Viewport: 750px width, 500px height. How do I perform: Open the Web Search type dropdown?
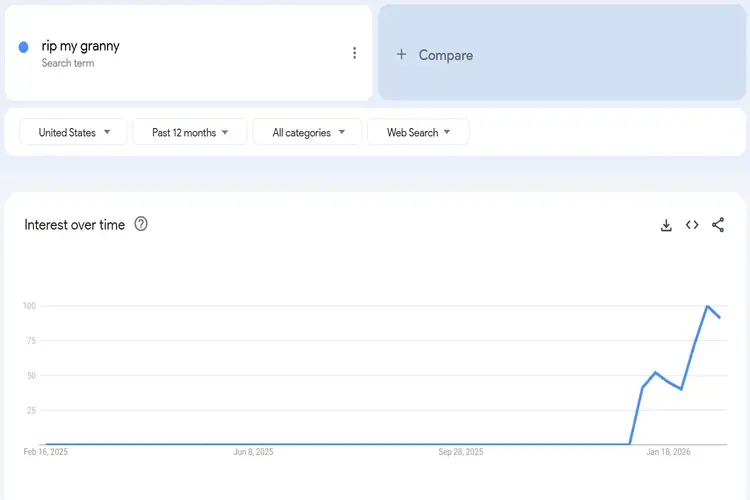tap(418, 132)
